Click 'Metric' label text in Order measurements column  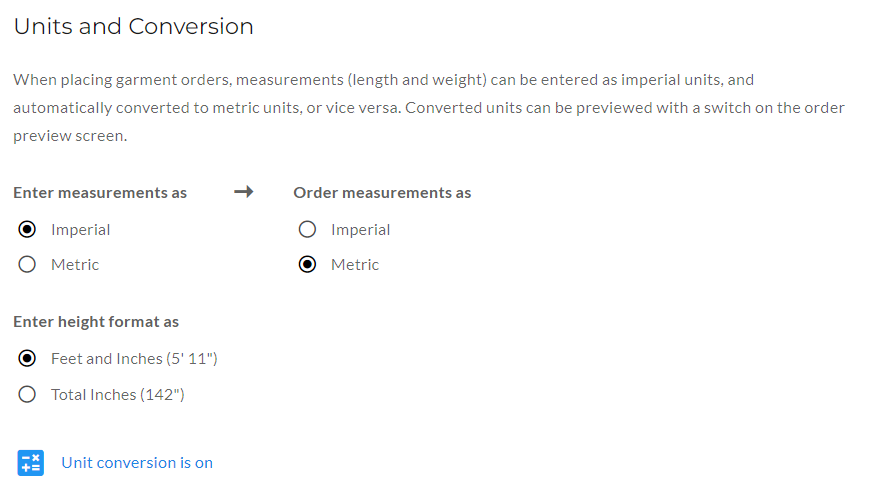tap(355, 265)
